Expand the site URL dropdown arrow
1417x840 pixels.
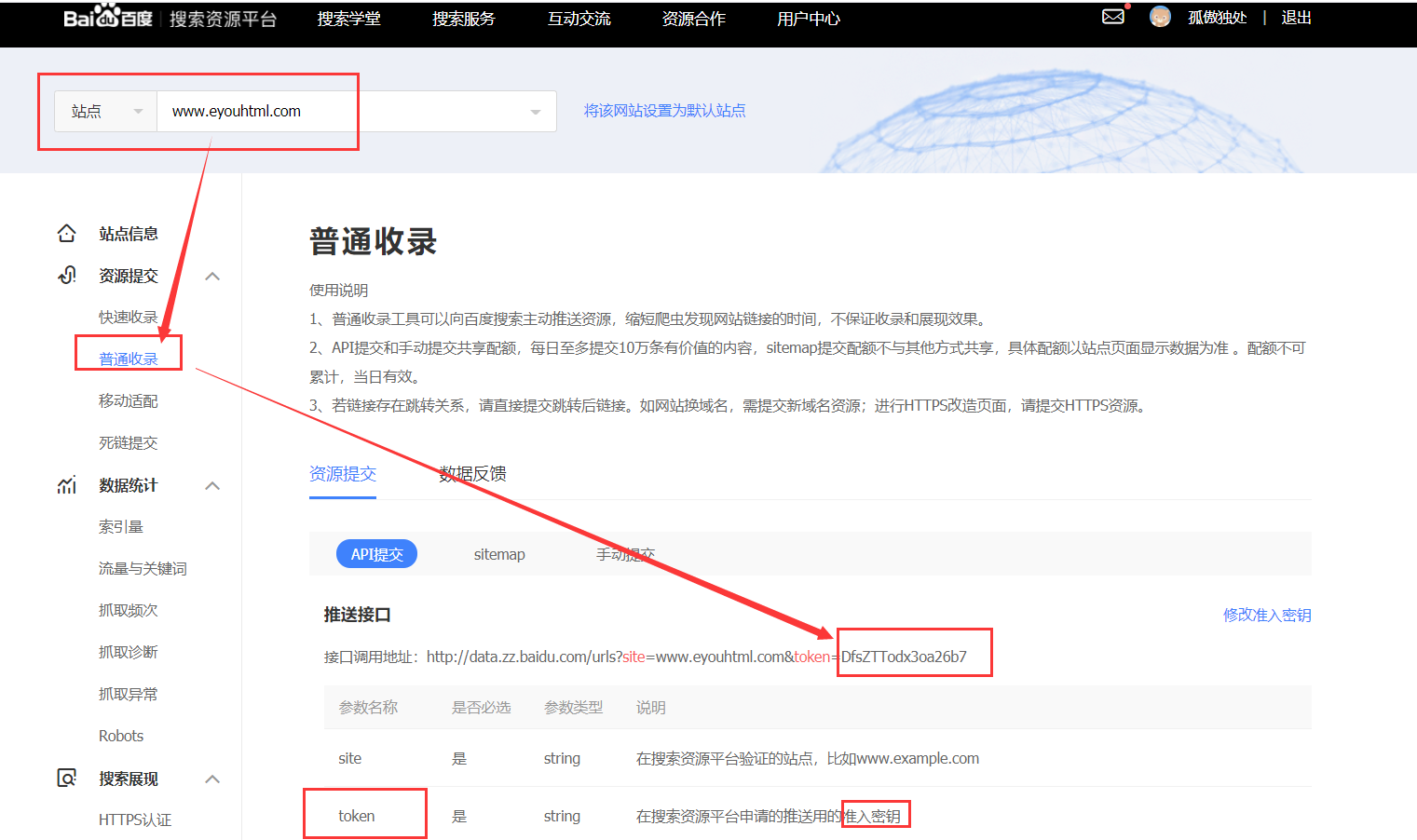pos(535,112)
